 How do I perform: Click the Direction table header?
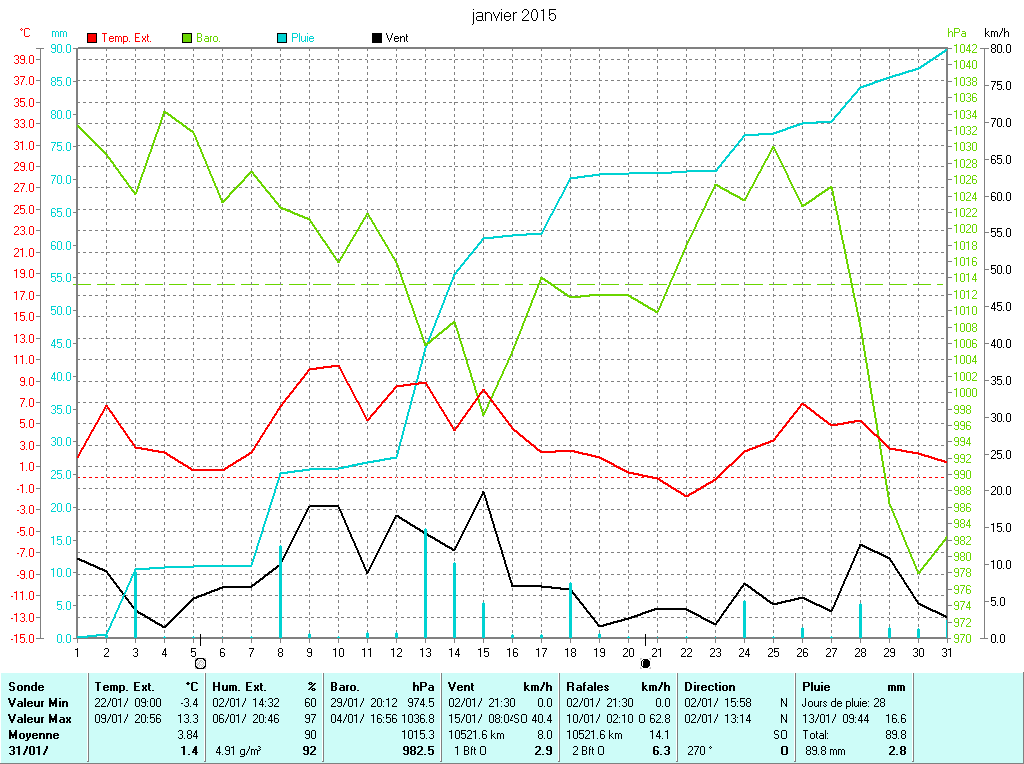tap(710, 687)
